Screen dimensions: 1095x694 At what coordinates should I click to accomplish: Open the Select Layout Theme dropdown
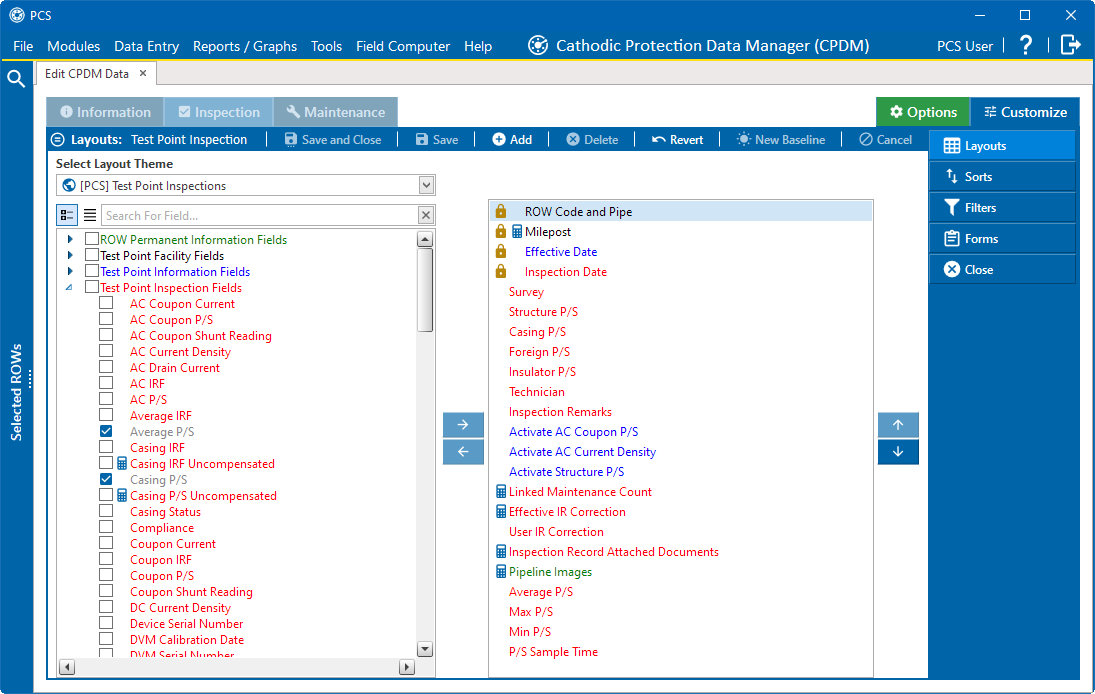click(426, 185)
